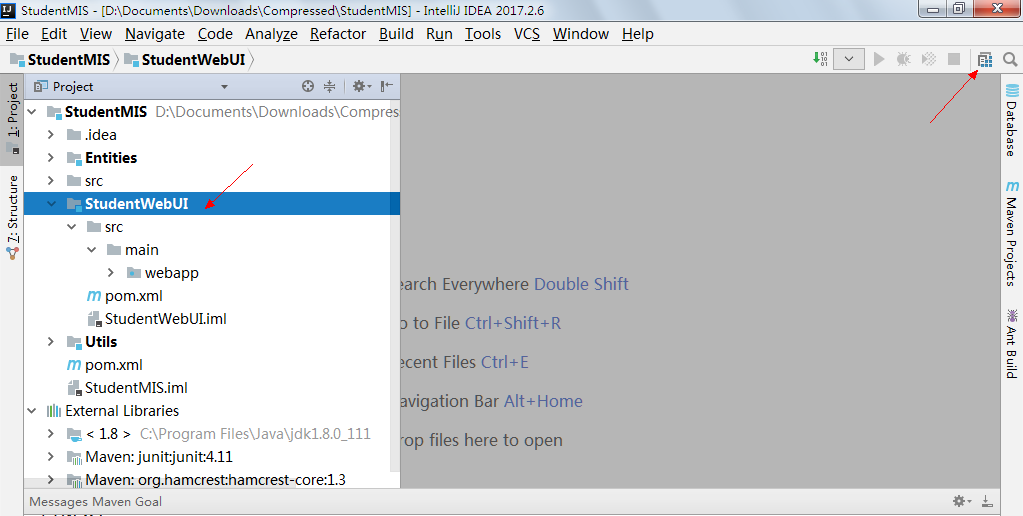This screenshot has height=516, width=1023.
Task: Open the Refactor menu
Action: [x=338, y=34]
